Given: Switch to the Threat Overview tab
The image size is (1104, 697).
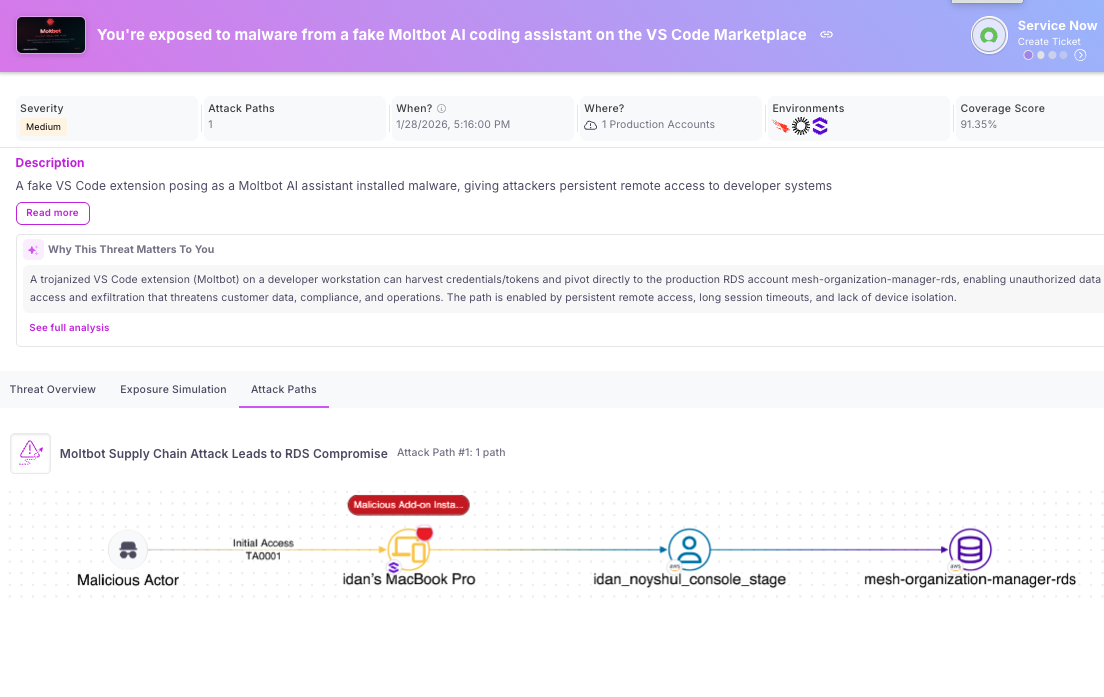Looking at the screenshot, I should [x=53, y=389].
